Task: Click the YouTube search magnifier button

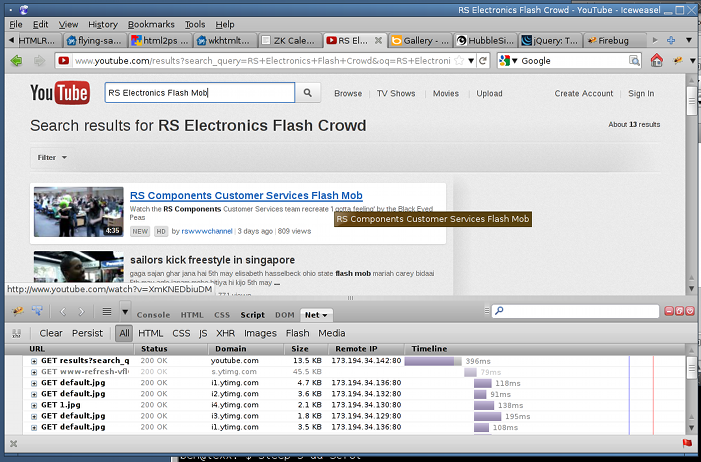Action: click(x=308, y=93)
